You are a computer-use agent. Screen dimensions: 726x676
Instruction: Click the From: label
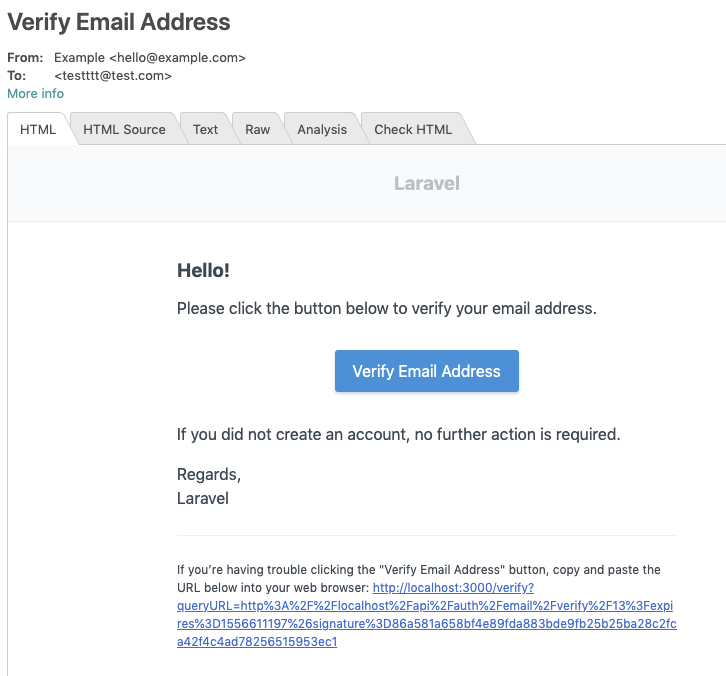click(x=24, y=58)
